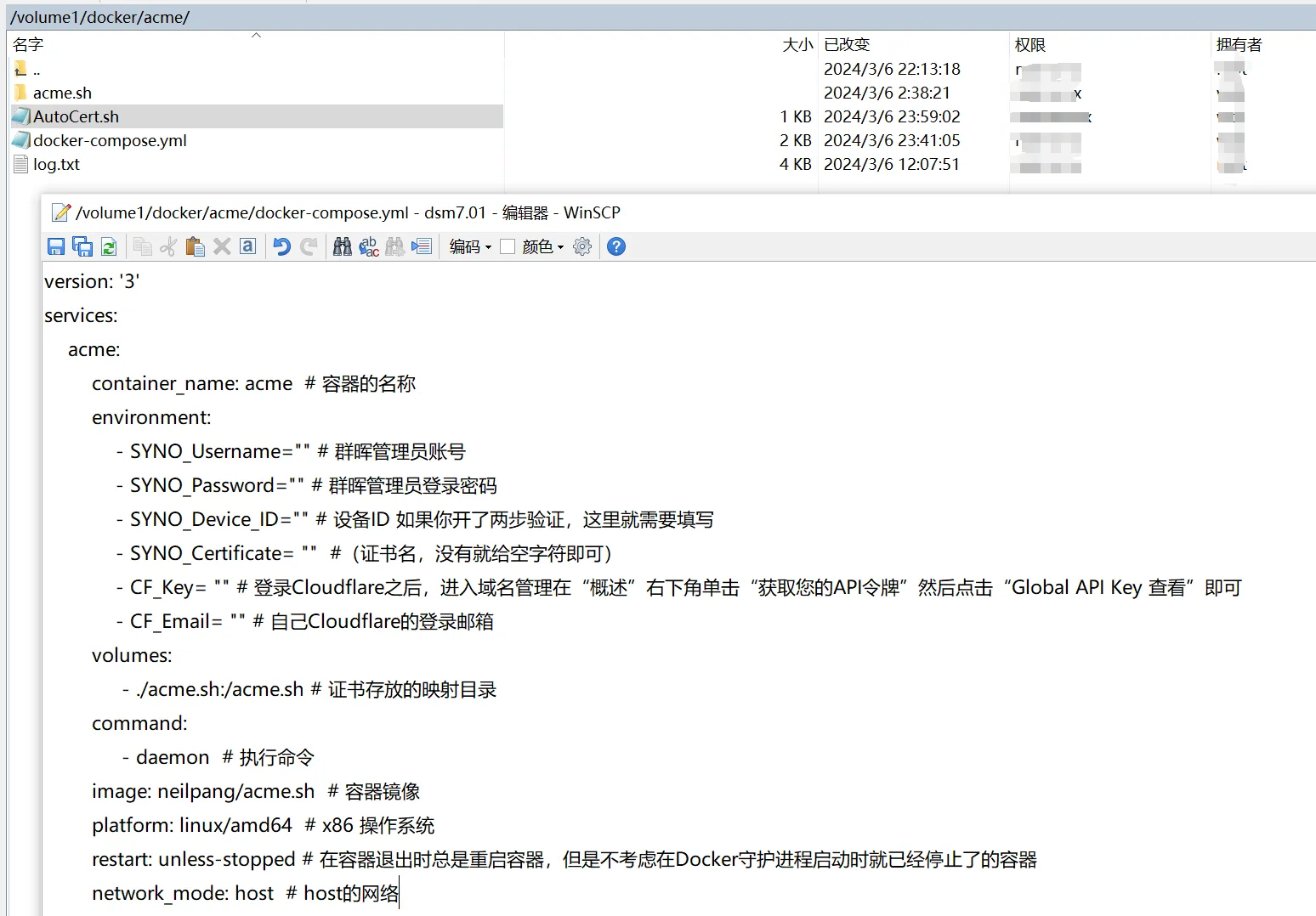Click the Select All icon
Screen dimensions: 1316x916
[x=247, y=246]
